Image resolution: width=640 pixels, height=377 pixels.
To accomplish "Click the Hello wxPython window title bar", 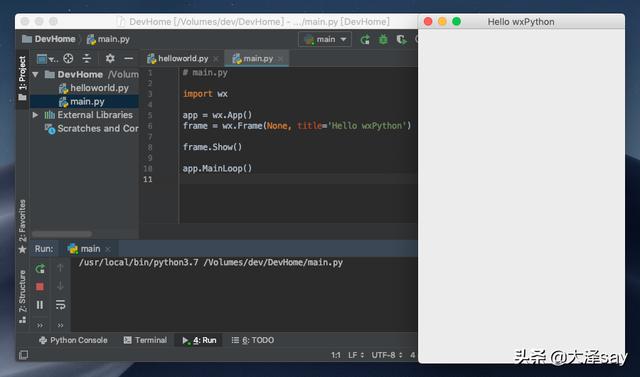I will 521,22.
